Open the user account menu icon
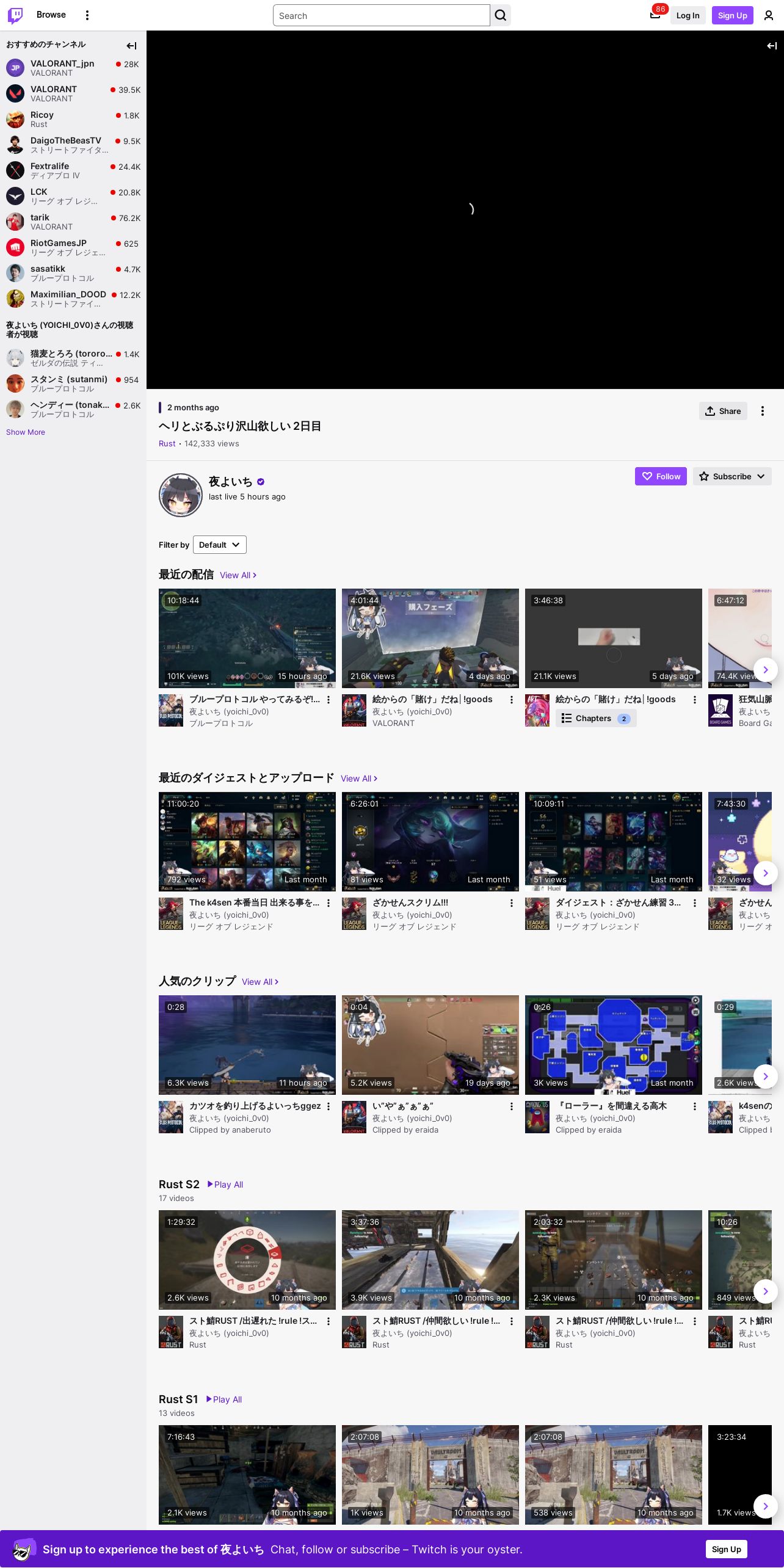The height and width of the screenshot is (1568, 784). [769, 15]
